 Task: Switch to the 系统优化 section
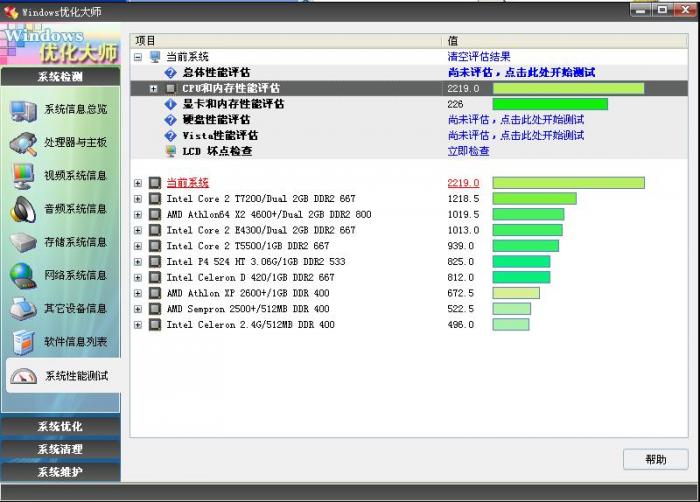[x=60, y=426]
